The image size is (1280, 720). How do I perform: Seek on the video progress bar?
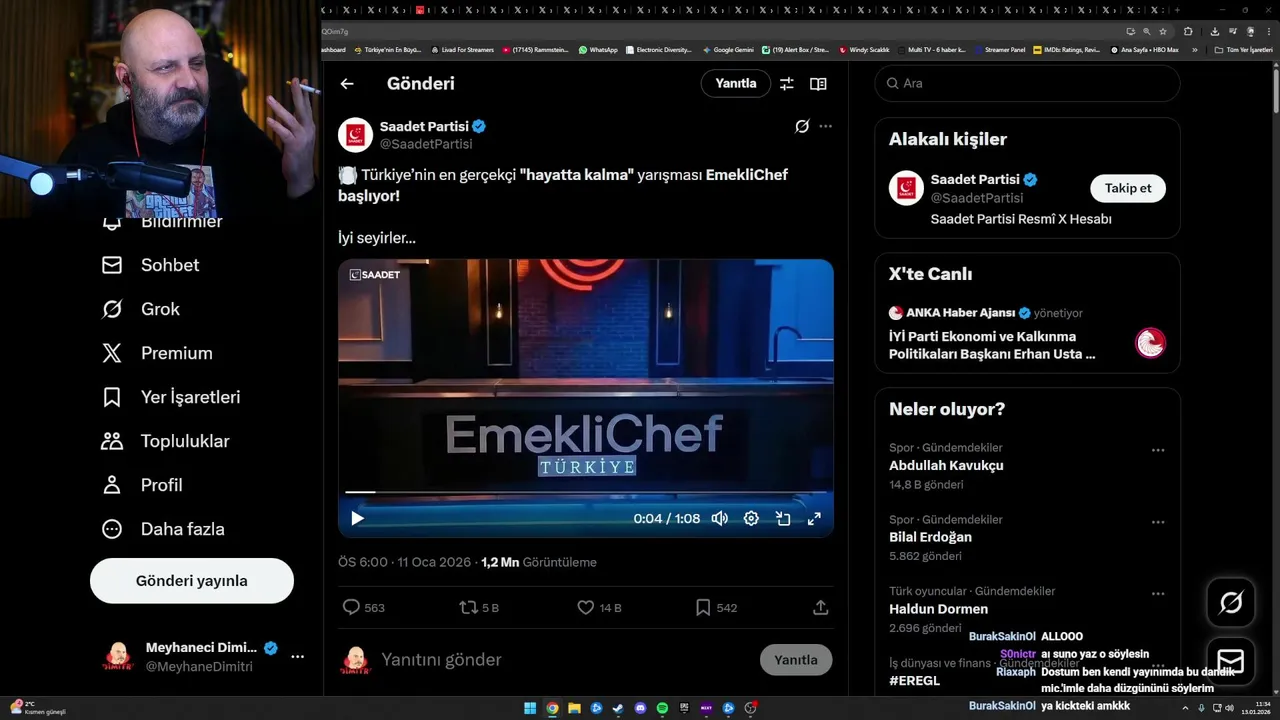[585, 492]
